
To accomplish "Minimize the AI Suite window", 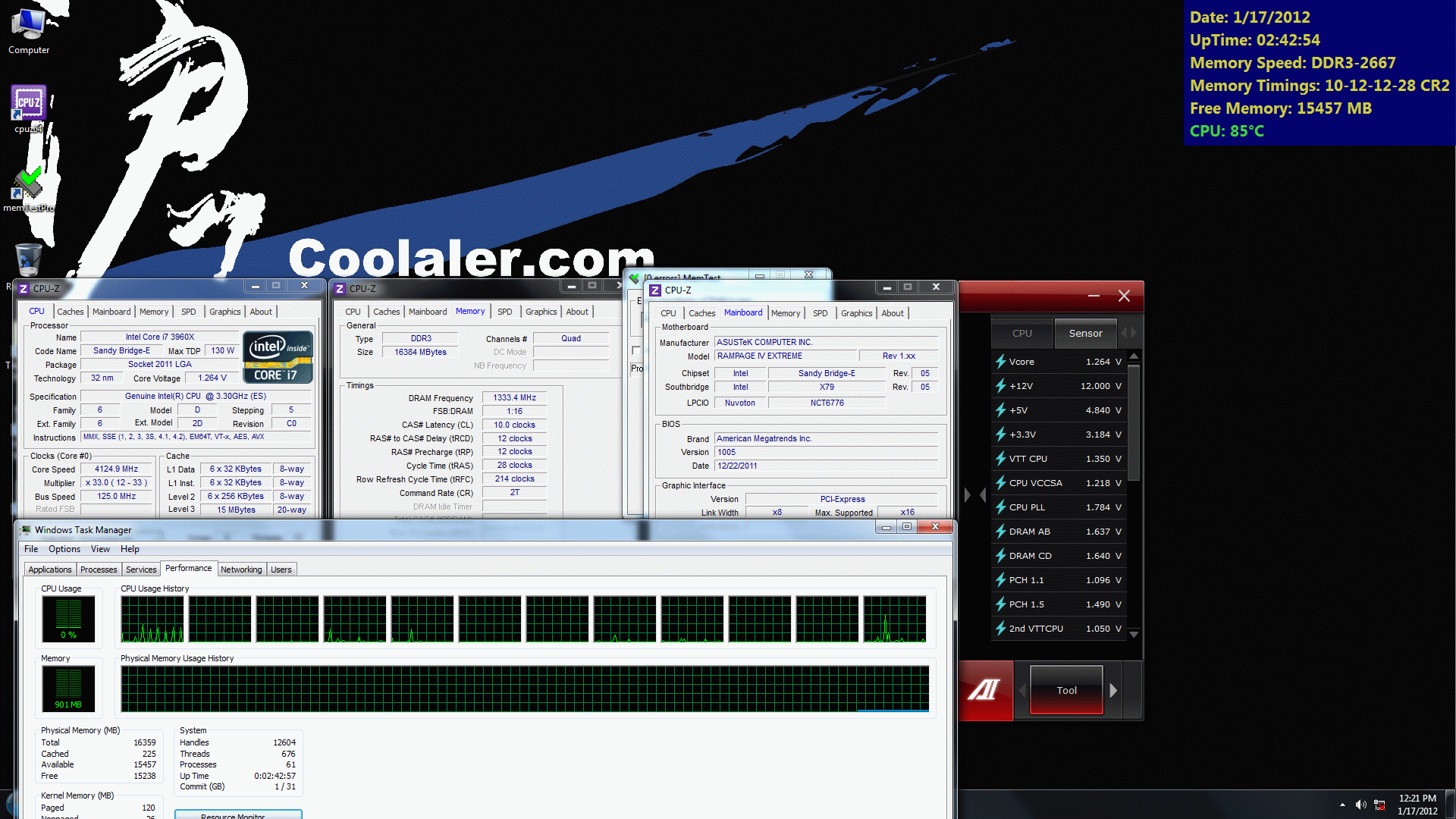I will [1094, 296].
